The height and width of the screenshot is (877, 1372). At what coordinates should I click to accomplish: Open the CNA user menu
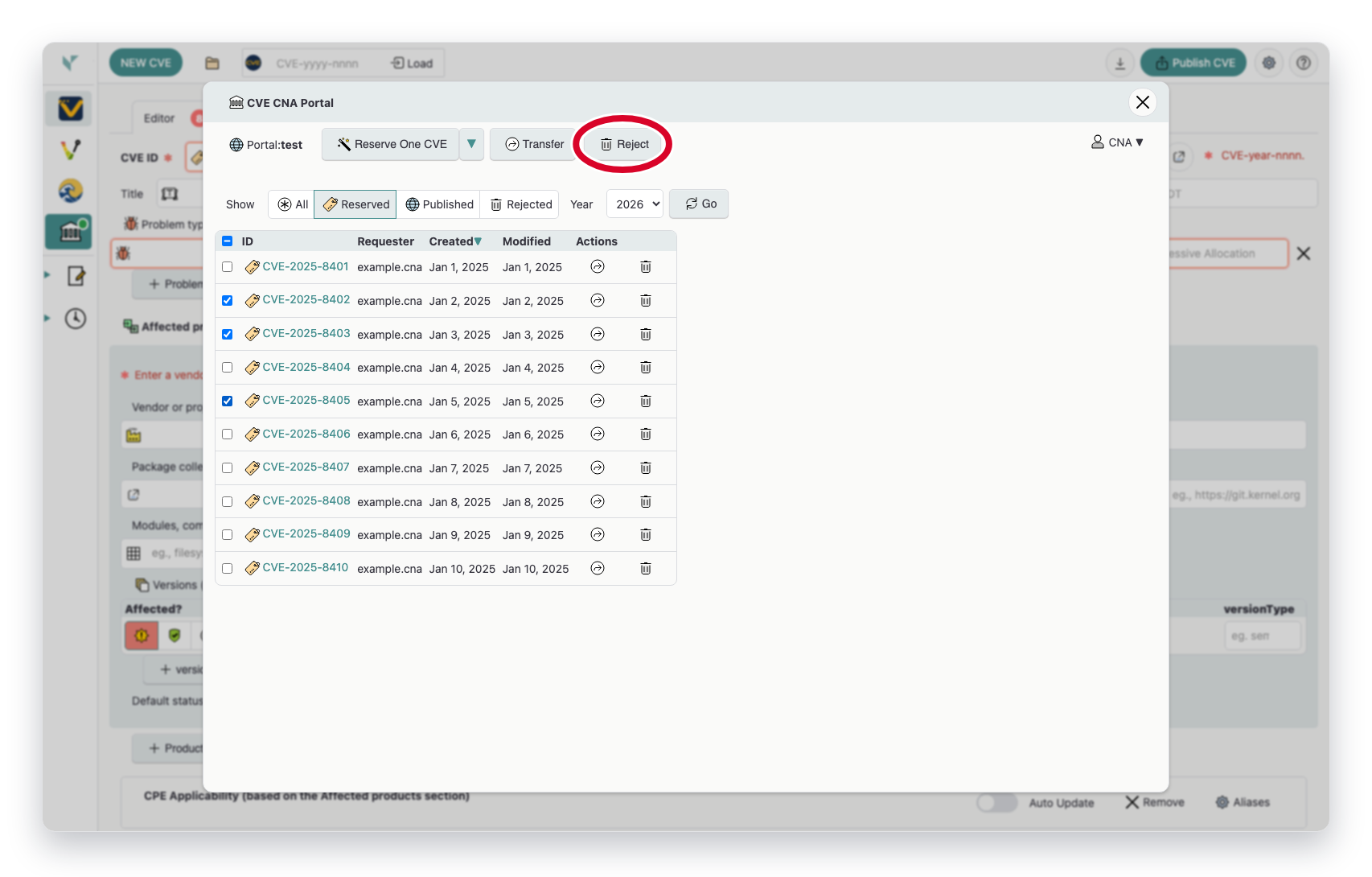(x=1117, y=142)
